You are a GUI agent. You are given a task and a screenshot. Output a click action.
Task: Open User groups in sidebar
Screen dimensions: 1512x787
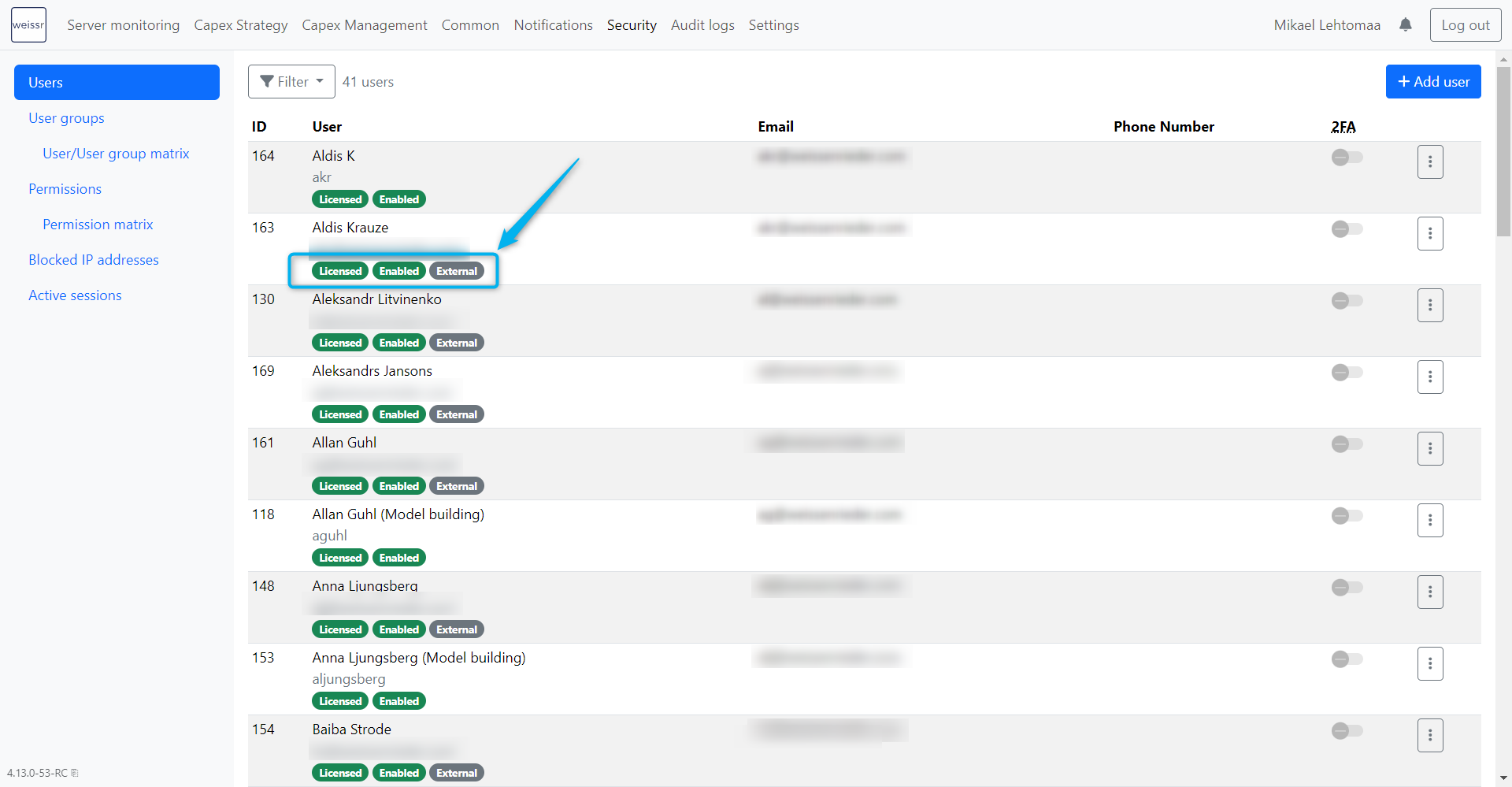click(x=67, y=118)
